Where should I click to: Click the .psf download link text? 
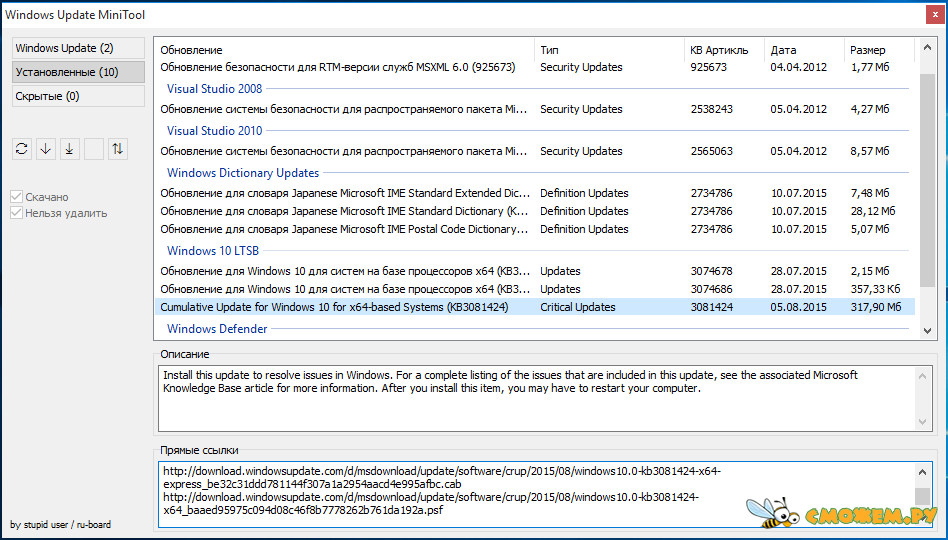[431, 504]
